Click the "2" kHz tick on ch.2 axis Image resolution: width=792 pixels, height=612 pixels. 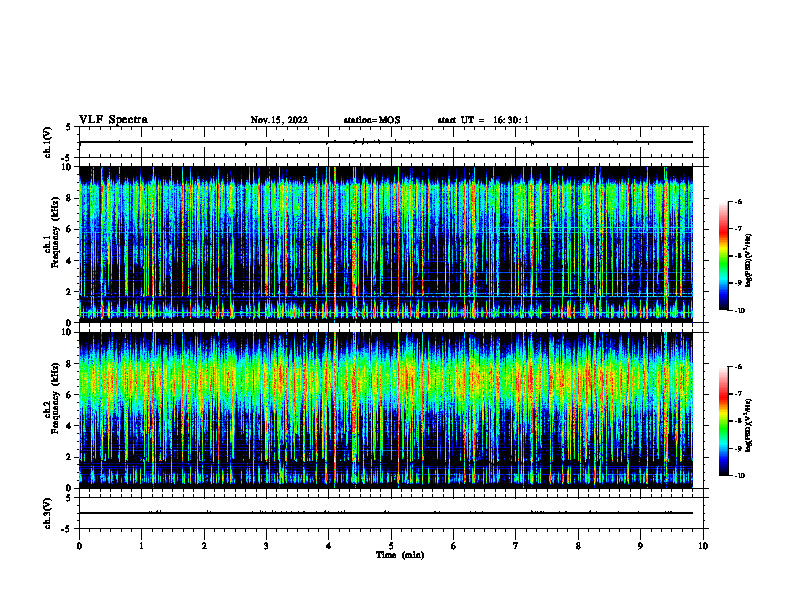[x=69, y=457]
